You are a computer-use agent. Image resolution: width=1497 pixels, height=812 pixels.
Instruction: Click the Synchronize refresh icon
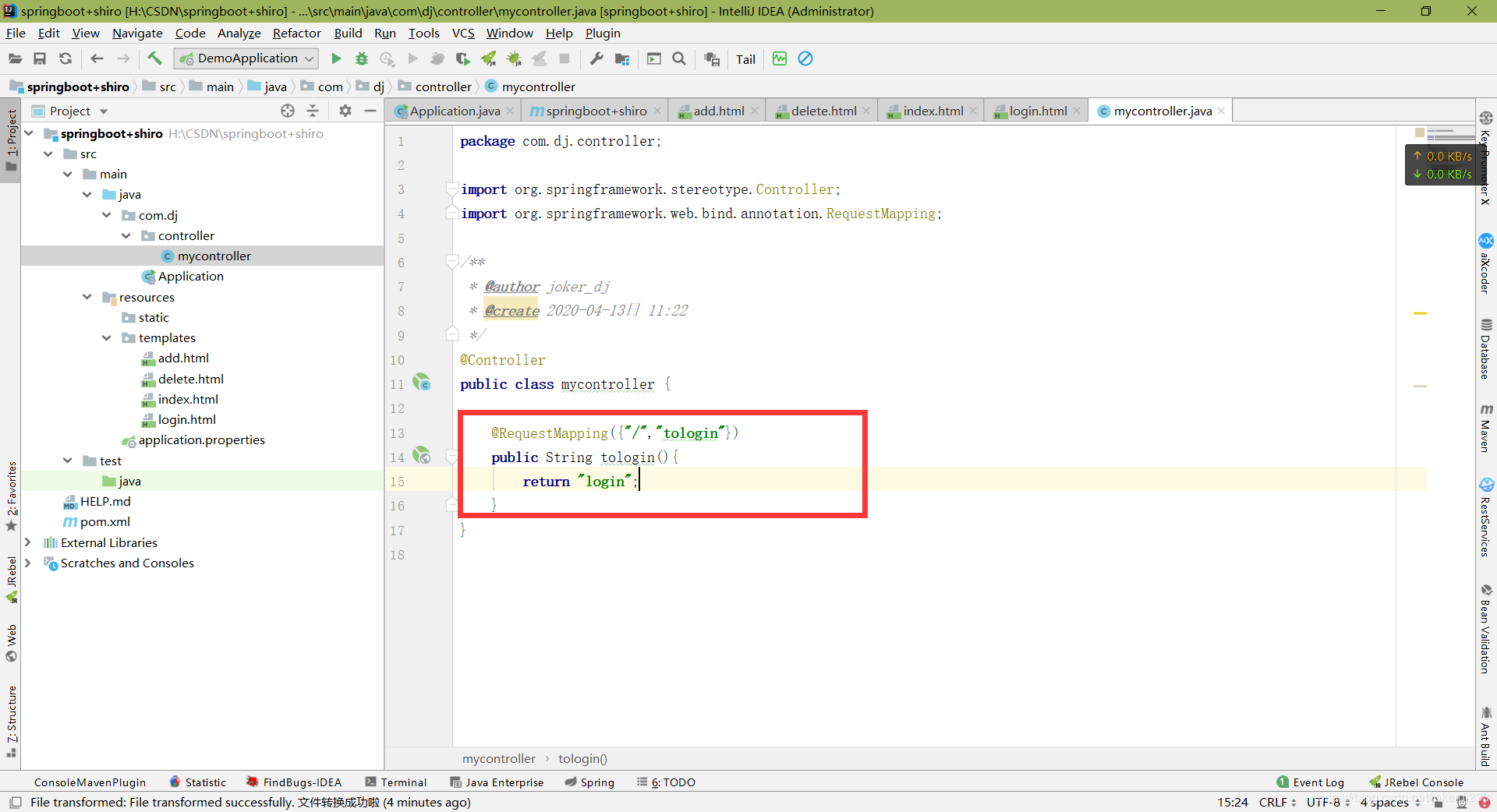(x=65, y=58)
